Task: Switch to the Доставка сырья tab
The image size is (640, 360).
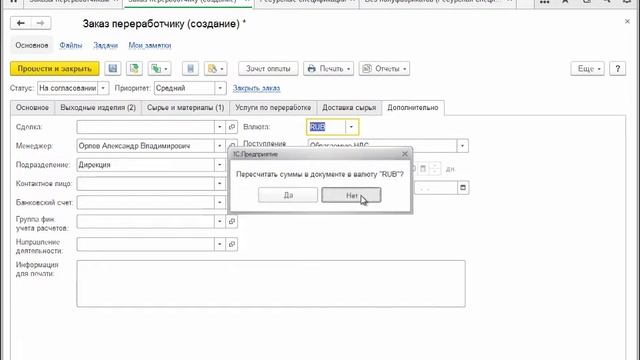Action: [349, 108]
